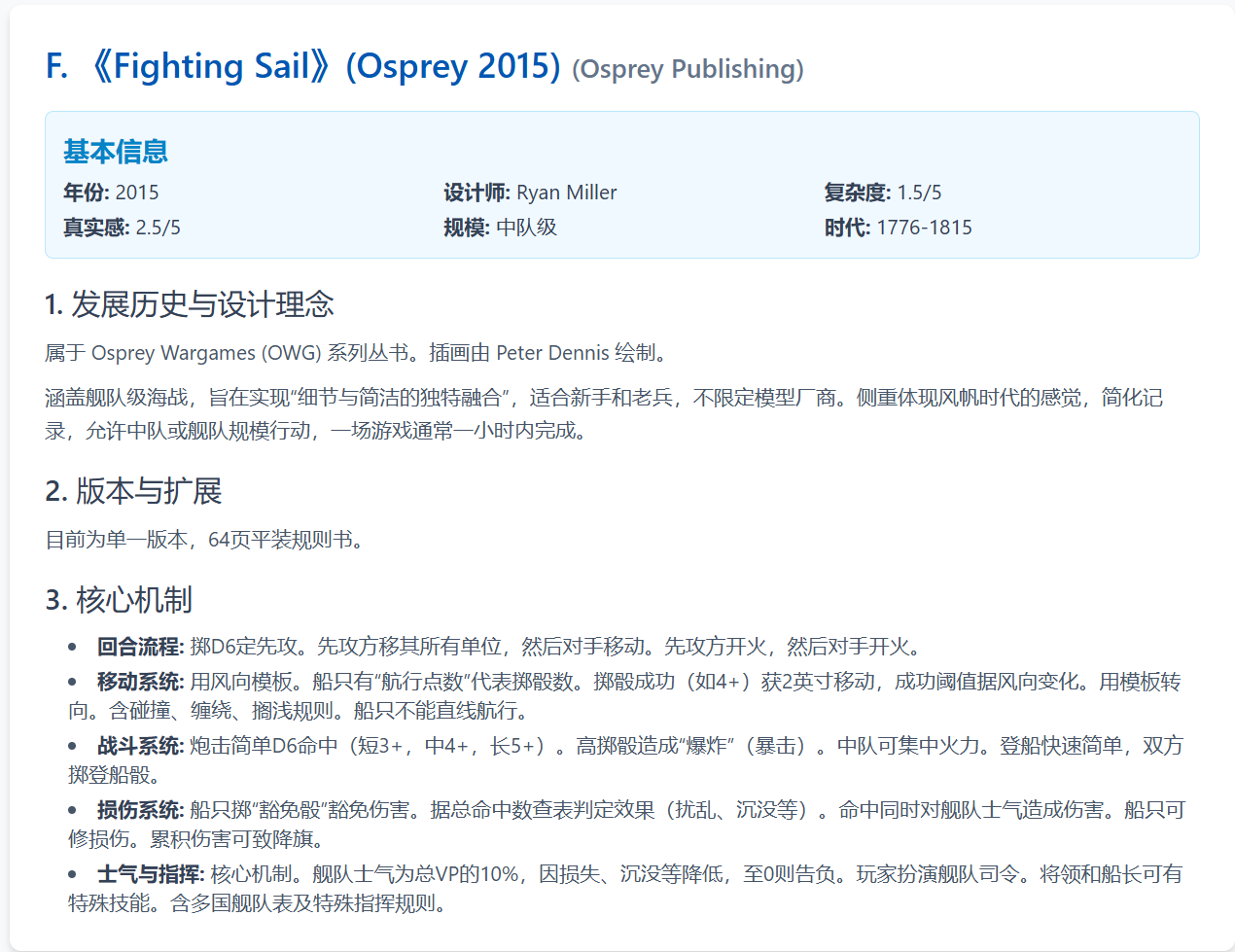
Task: Select the "损伤系统:" bullet label
Action: click(x=141, y=810)
